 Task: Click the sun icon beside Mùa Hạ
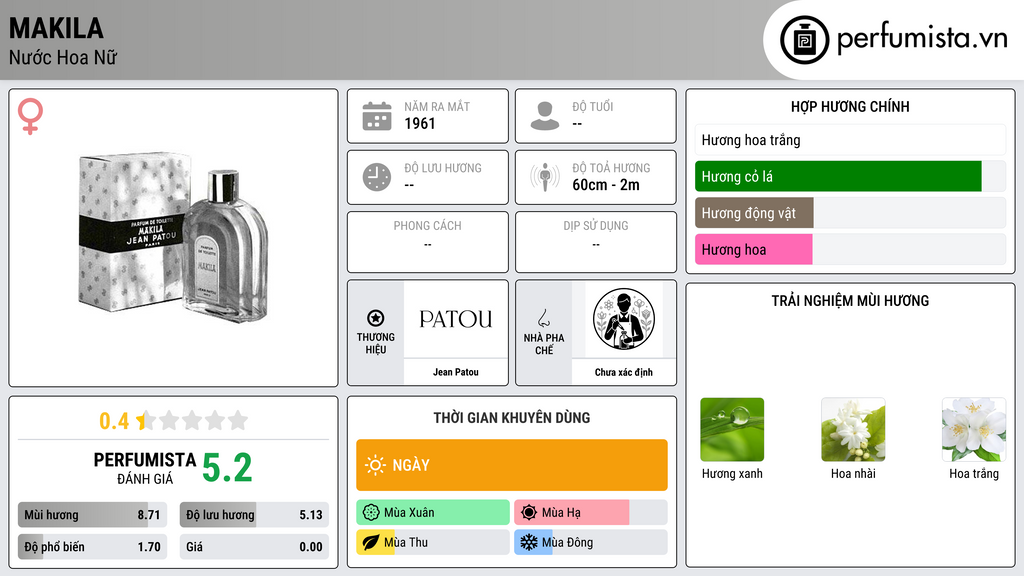tap(529, 512)
